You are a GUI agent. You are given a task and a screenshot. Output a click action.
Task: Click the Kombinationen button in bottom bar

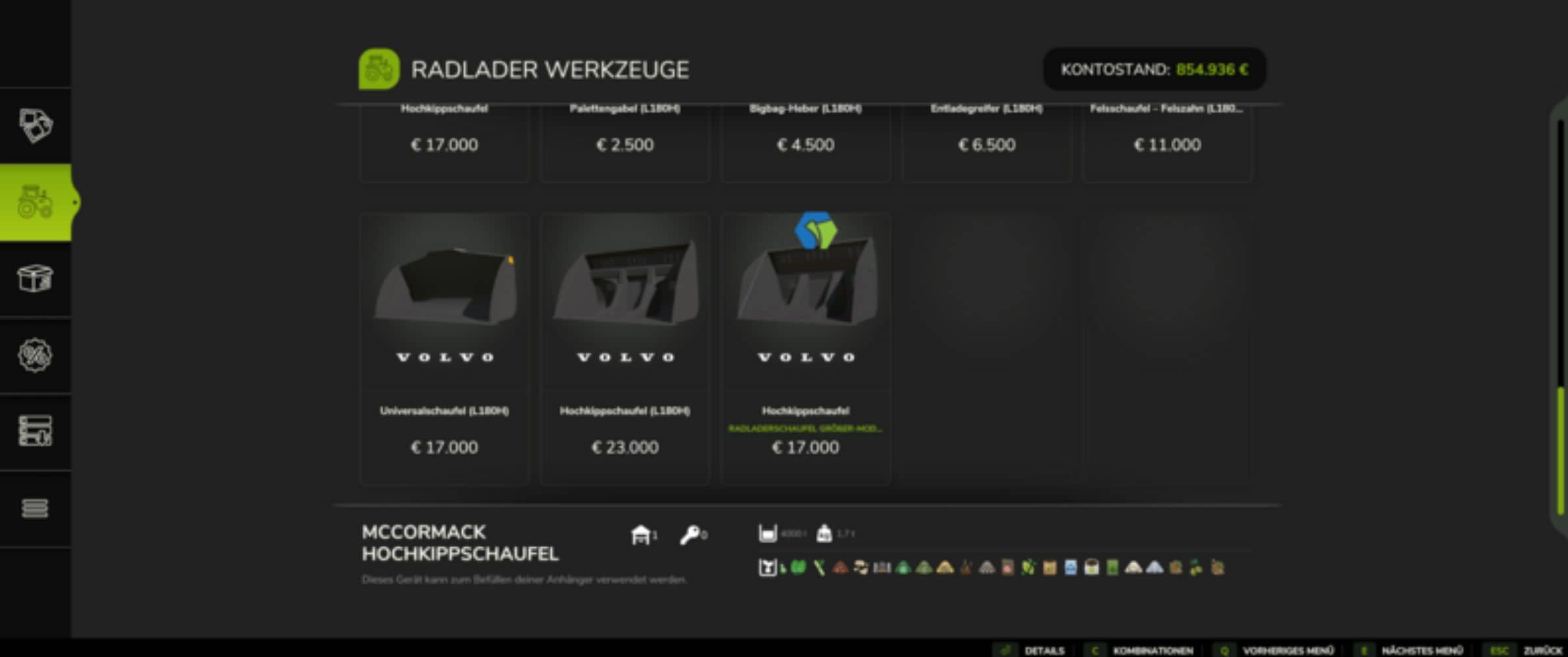1140,650
